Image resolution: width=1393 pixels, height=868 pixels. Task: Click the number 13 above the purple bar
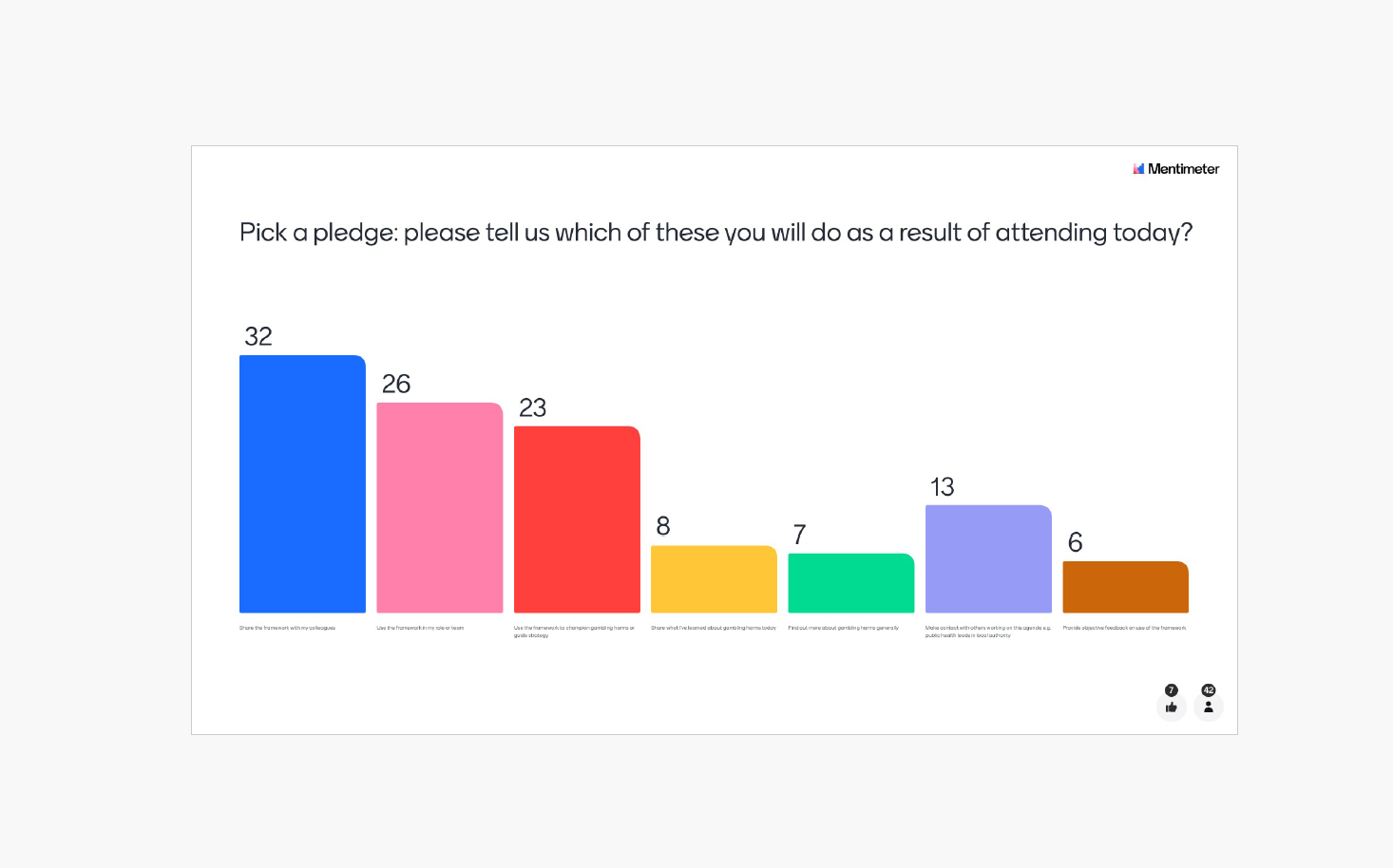pos(942,487)
